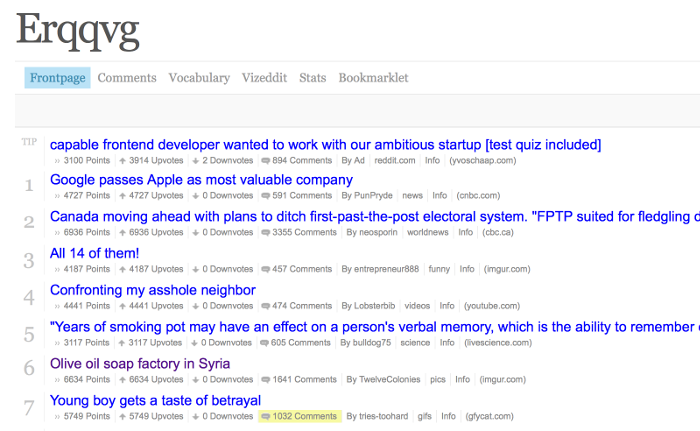
Task: Open the Bookmarklet tab
Action: [x=373, y=78]
